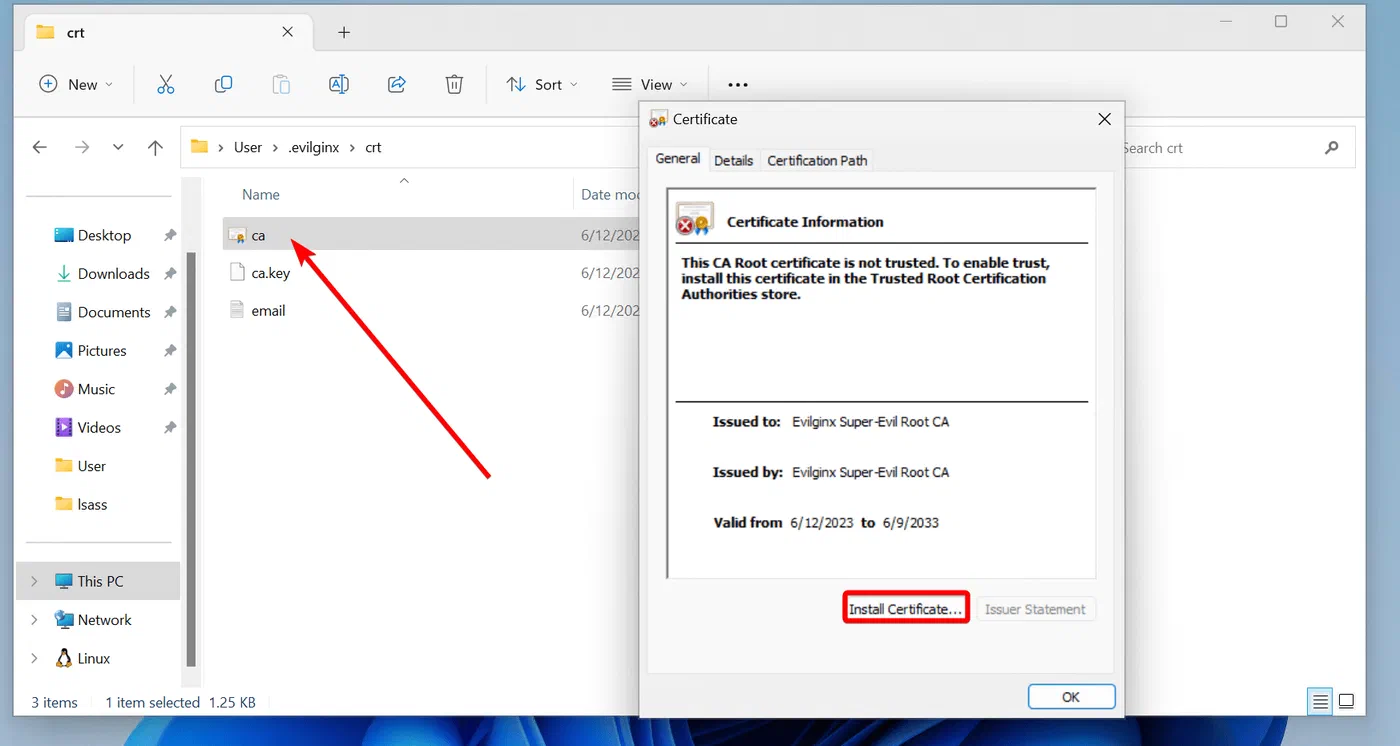This screenshot has width=1400, height=746.
Task: Close the crt tab
Action: tap(288, 32)
